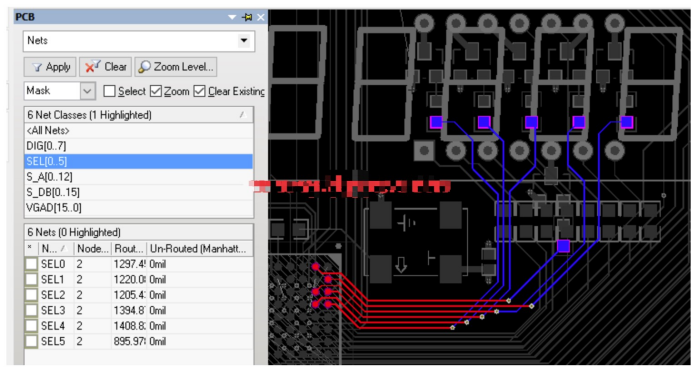Expand the Mask highlight mode dropdown
The image size is (693, 367).
pyautogui.click(x=87, y=91)
